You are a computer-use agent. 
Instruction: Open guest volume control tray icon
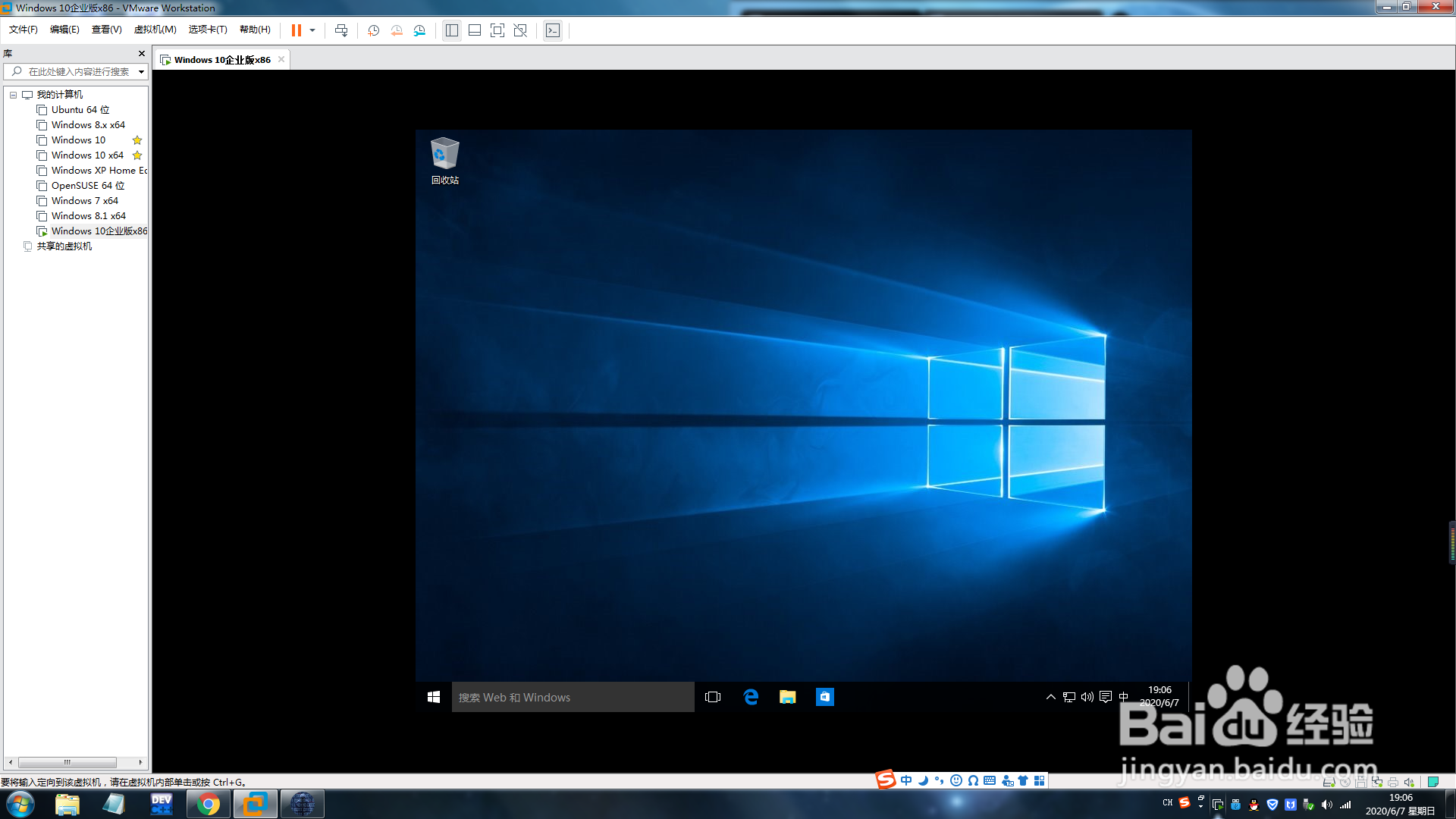(x=1087, y=697)
